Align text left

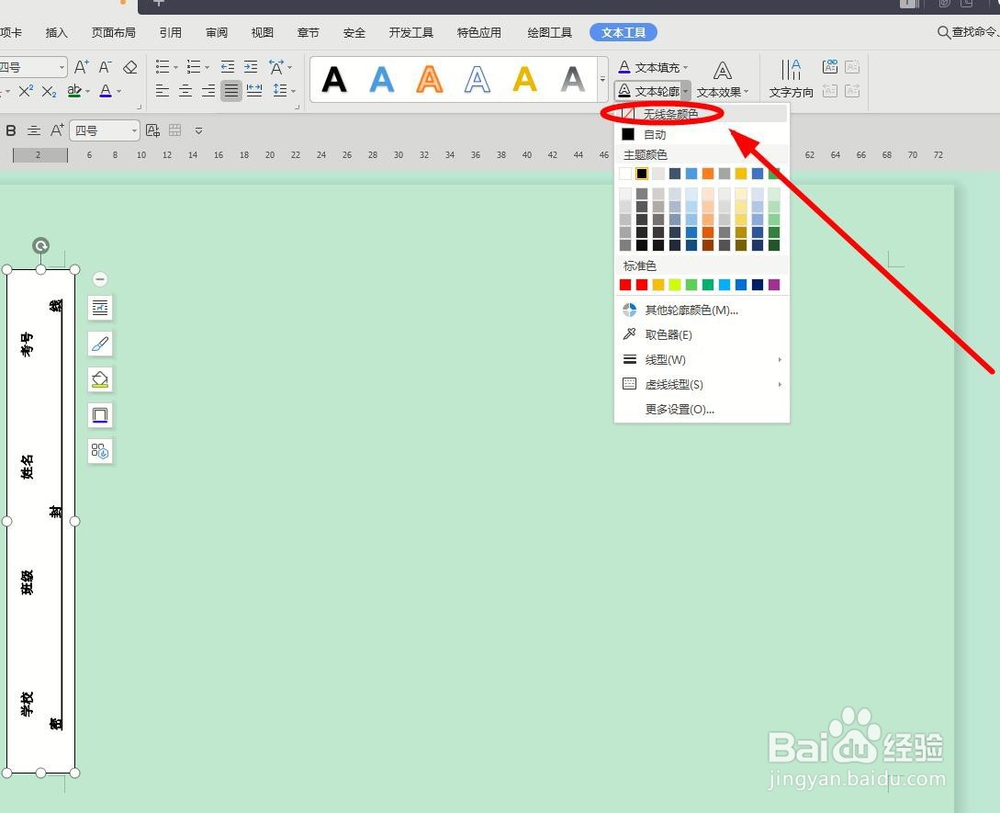click(x=163, y=91)
